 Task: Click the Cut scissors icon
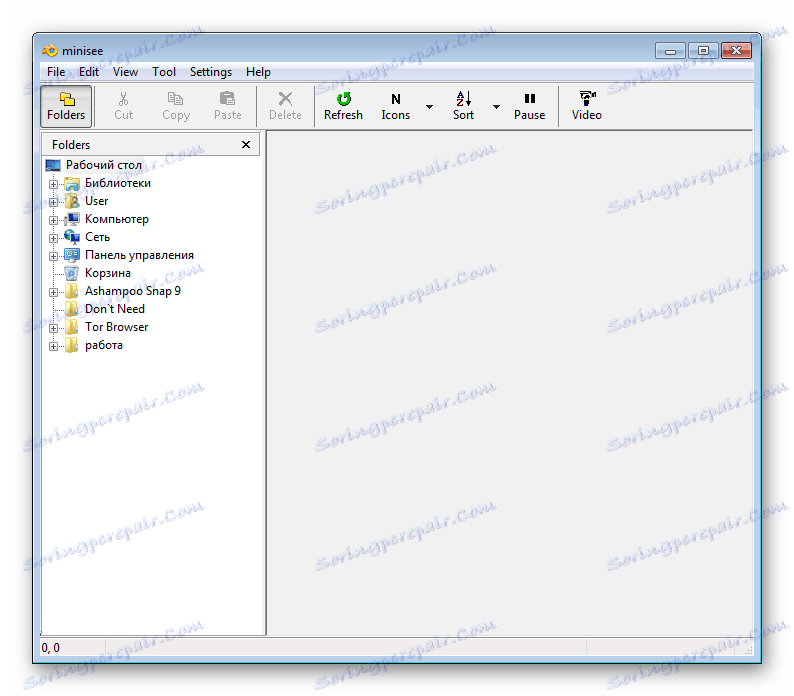[124, 98]
